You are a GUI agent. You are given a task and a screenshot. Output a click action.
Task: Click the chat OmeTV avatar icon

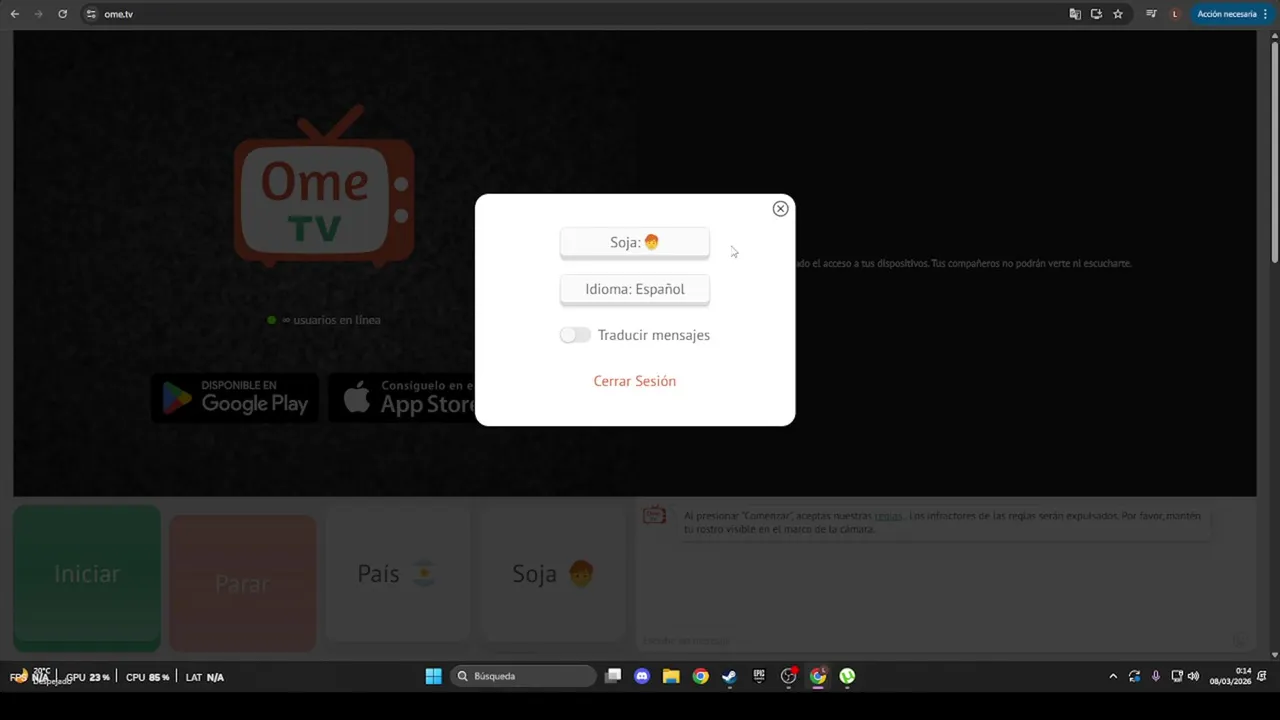coord(654,515)
